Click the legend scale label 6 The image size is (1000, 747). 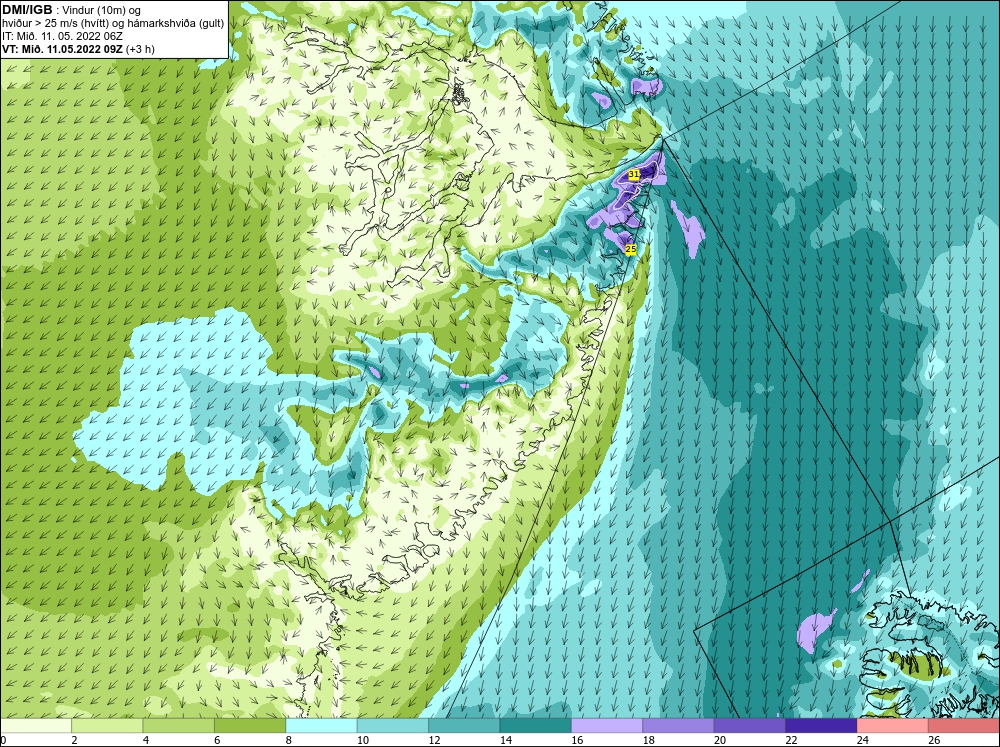[x=217, y=740]
